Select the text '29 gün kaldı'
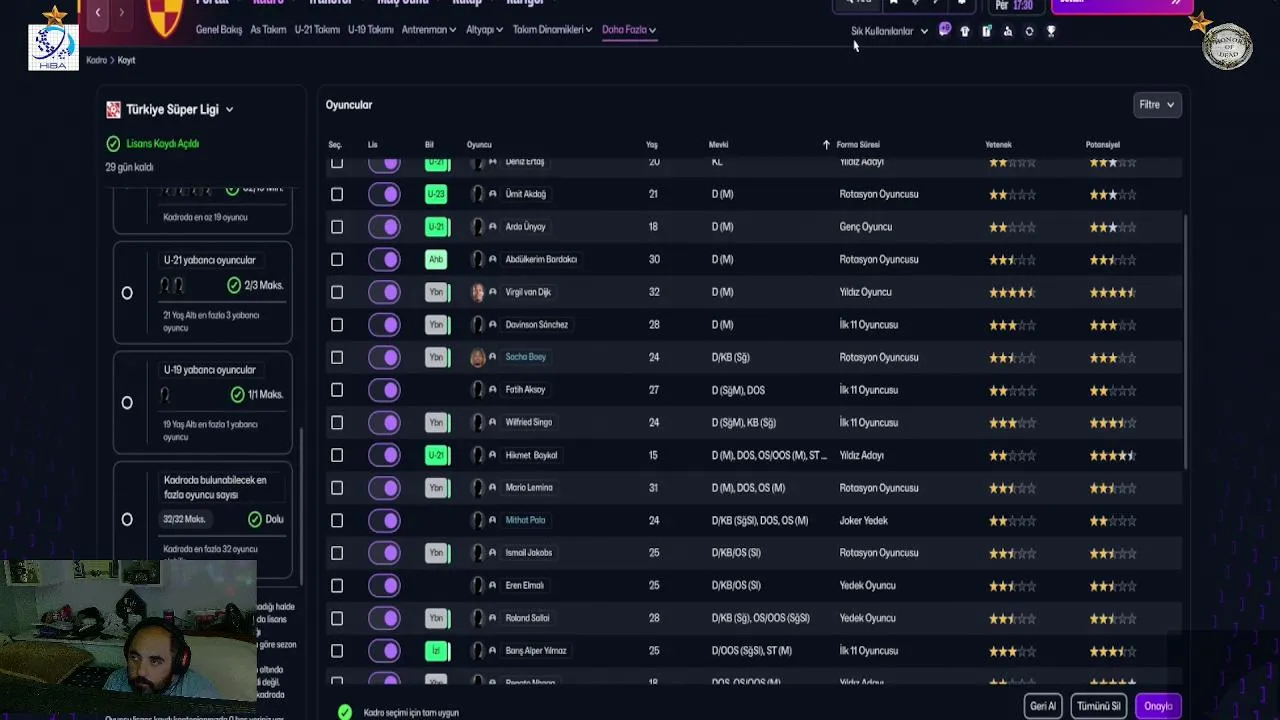 129,167
